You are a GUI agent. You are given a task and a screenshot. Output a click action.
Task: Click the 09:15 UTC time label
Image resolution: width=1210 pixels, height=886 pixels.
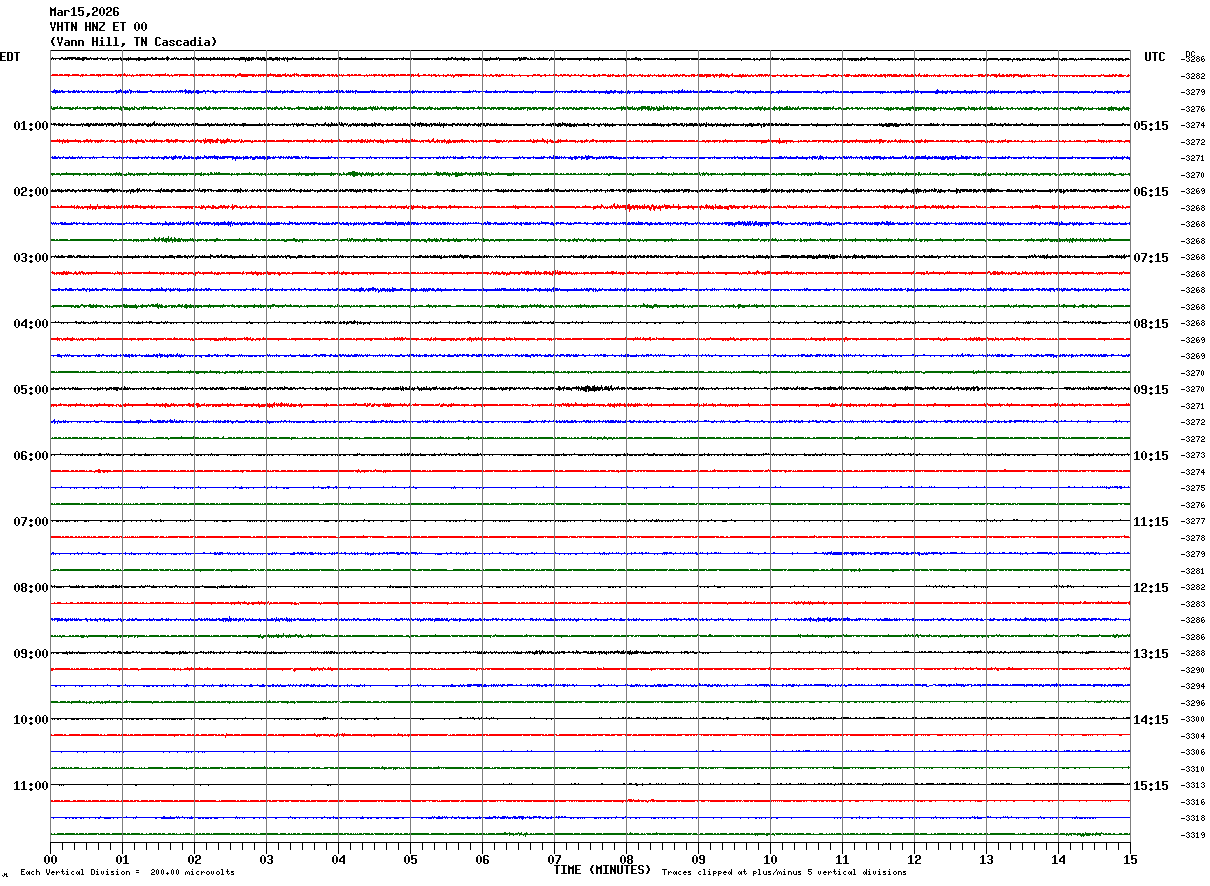coord(1150,390)
